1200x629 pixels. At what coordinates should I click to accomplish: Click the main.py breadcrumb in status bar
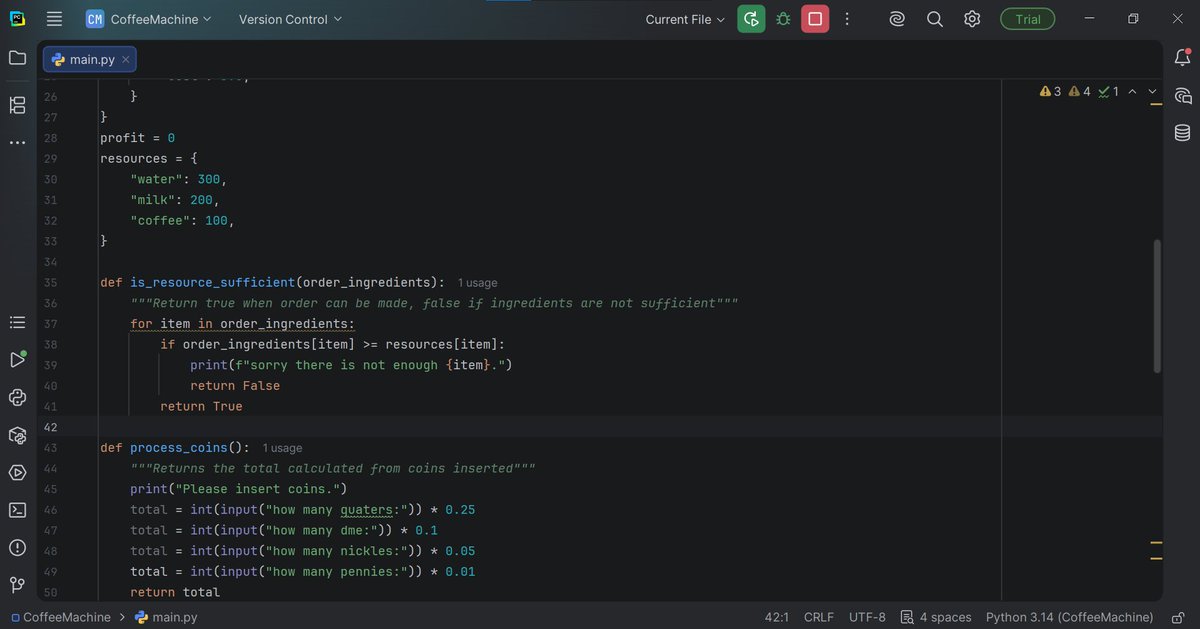click(x=166, y=617)
